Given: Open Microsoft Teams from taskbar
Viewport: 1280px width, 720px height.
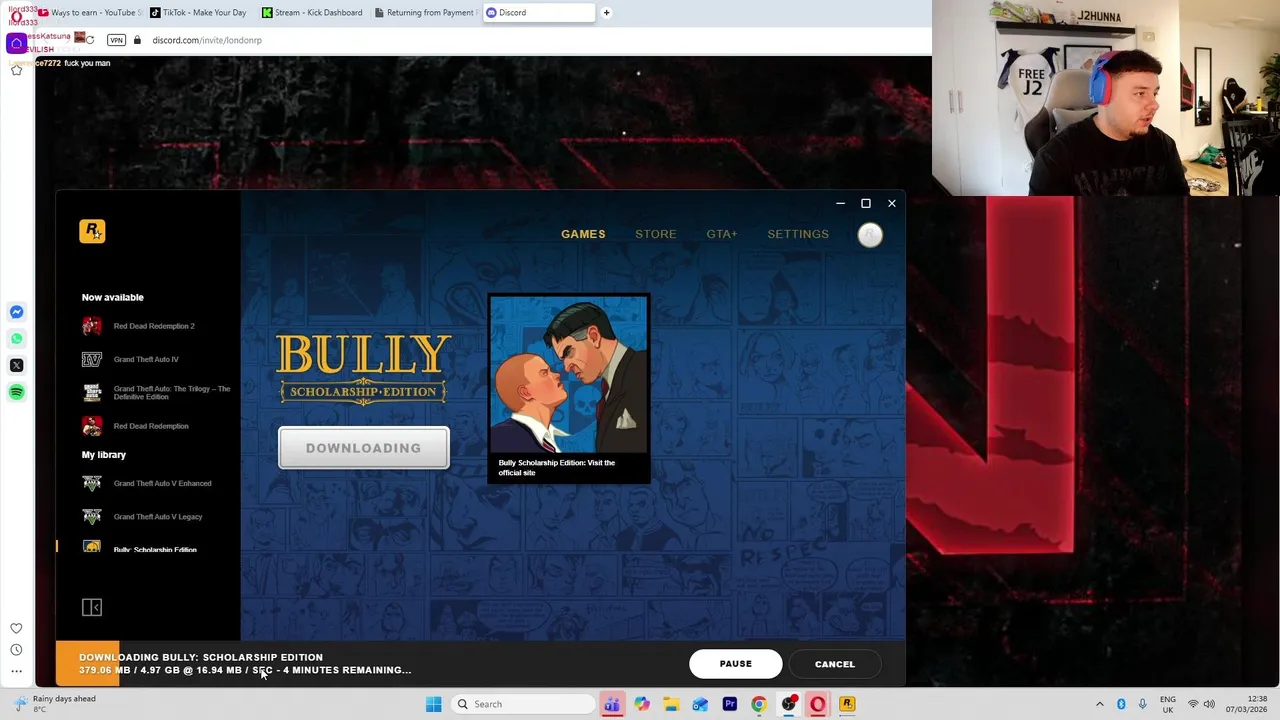Looking at the screenshot, I should [612, 704].
